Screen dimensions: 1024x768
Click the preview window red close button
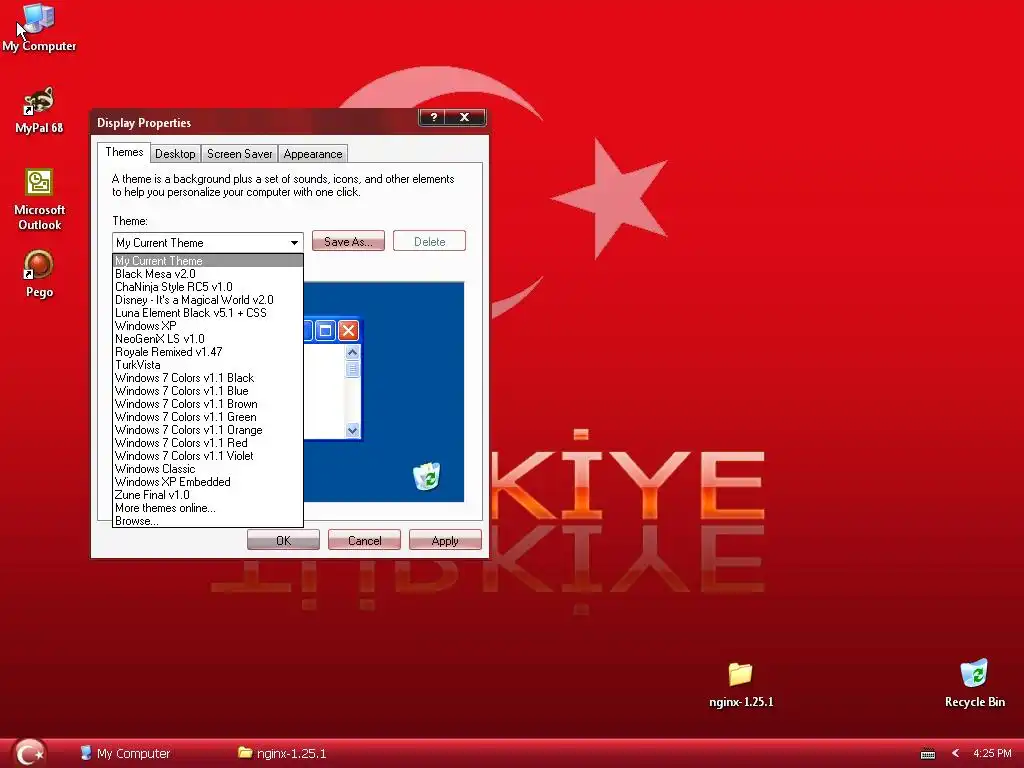point(348,330)
